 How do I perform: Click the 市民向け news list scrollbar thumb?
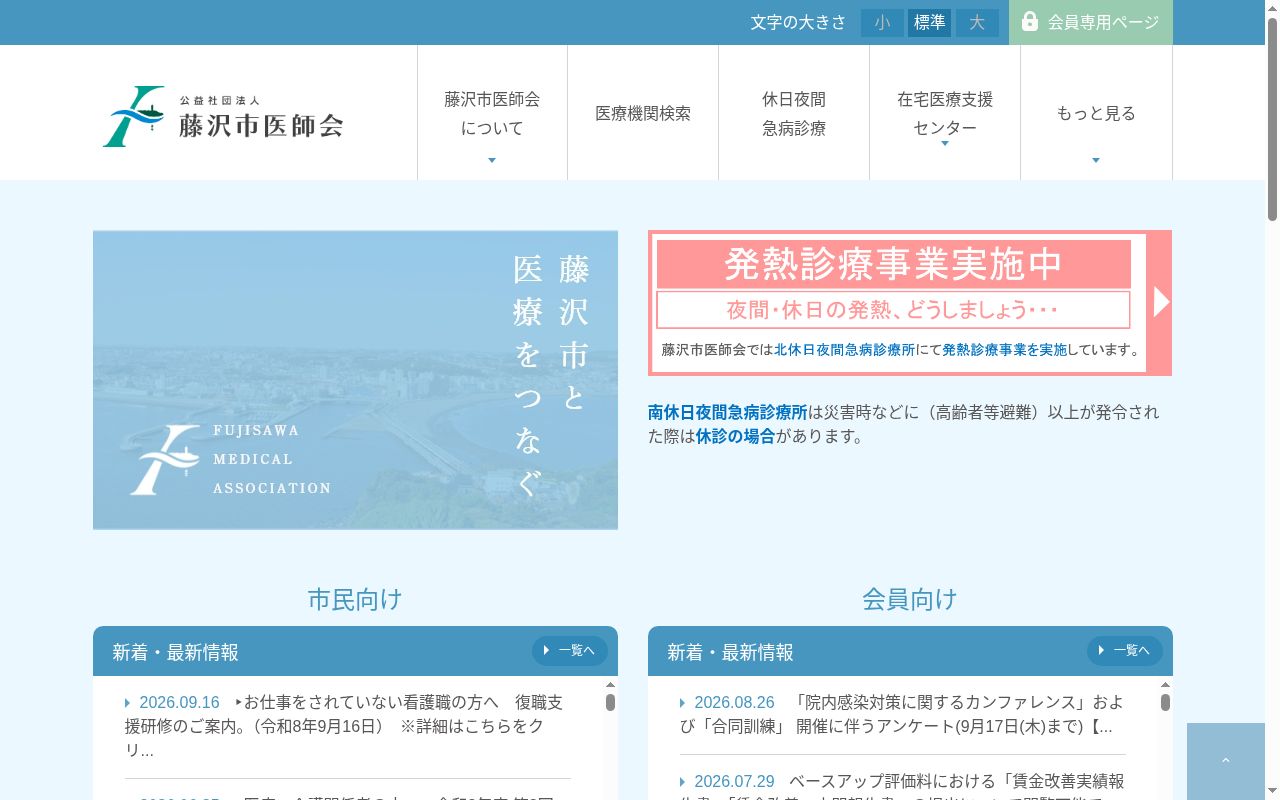point(610,702)
